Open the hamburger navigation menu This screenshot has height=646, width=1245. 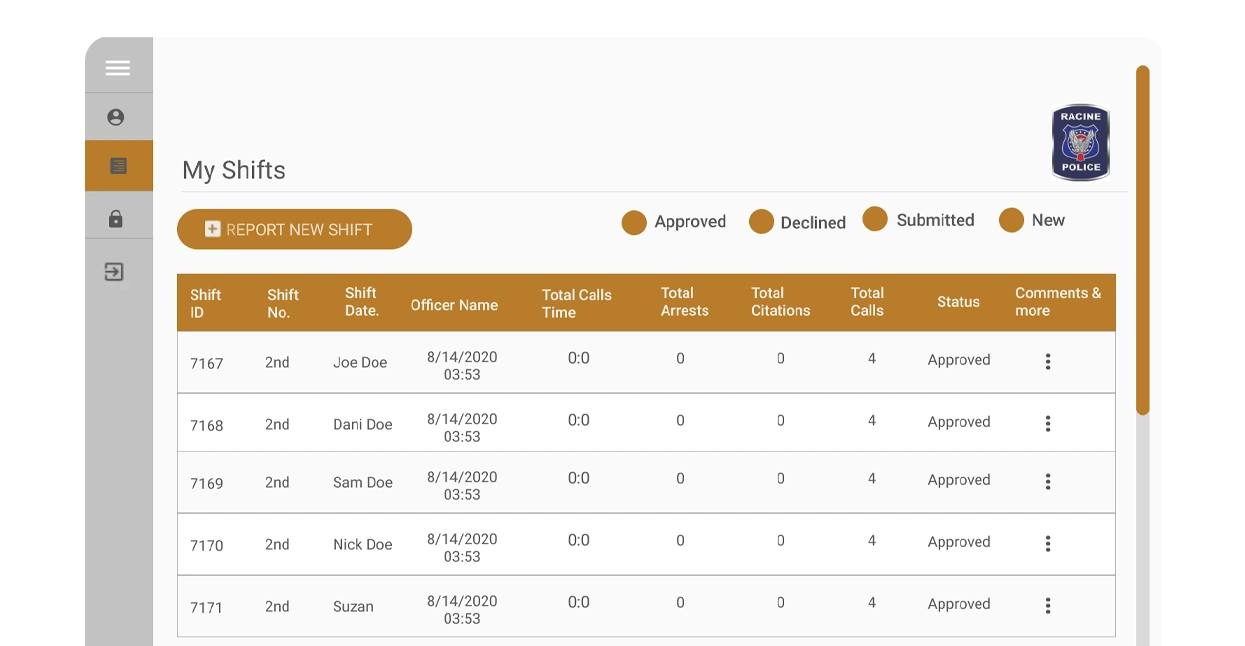click(x=117, y=67)
